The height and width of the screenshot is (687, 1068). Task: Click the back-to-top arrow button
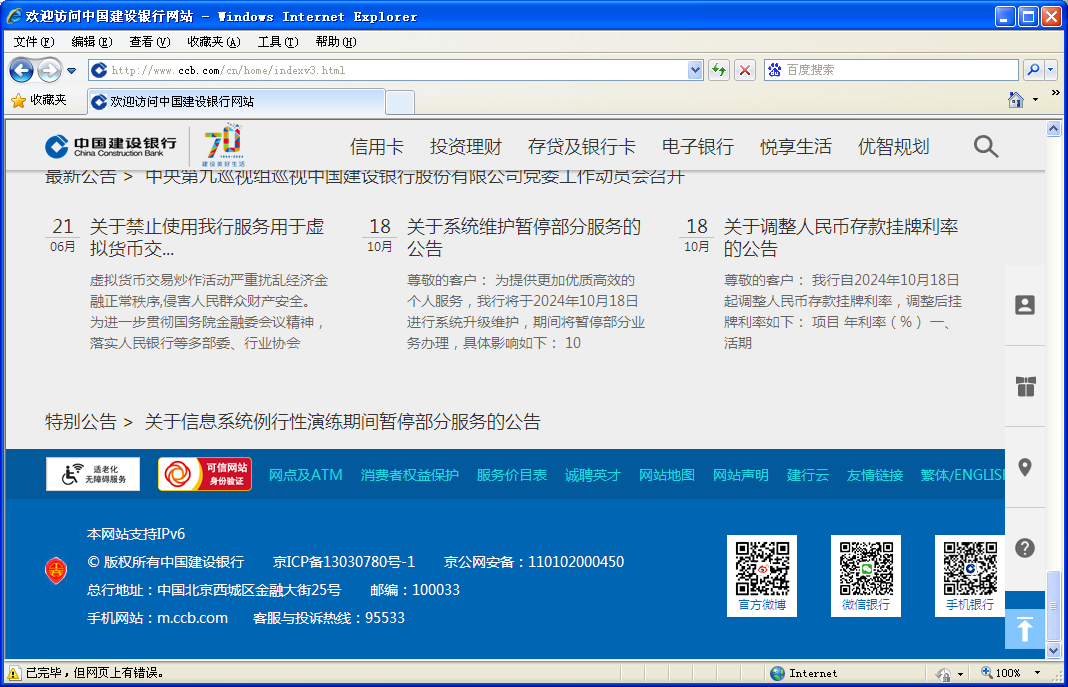1024,628
